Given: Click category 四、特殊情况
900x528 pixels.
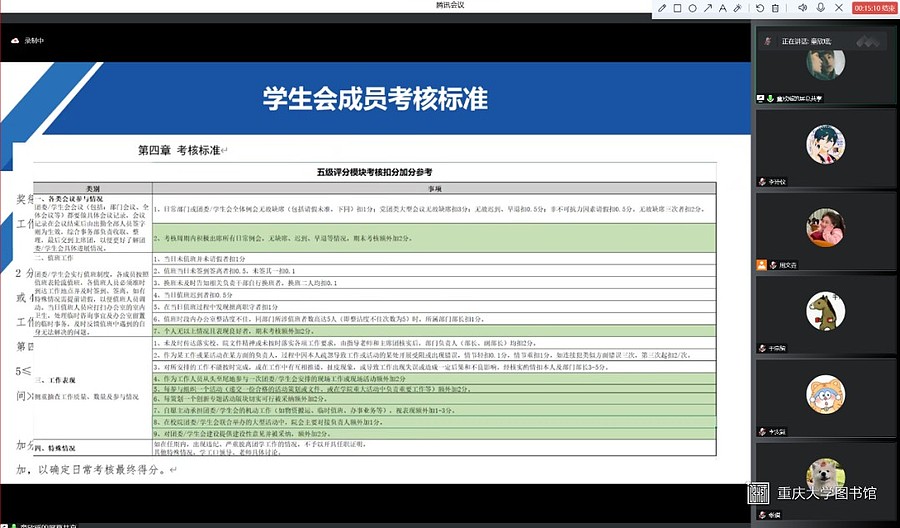Looking at the screenshot, I should pos(55,448).
